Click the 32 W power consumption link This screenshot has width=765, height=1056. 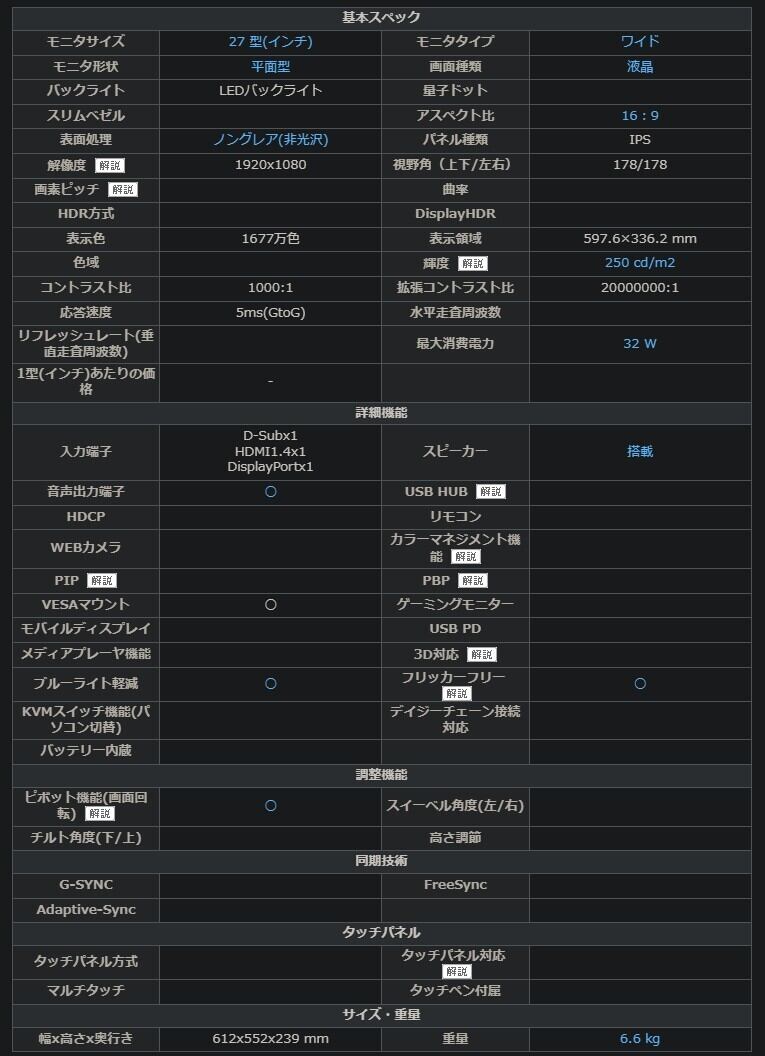tap(640, 343)
